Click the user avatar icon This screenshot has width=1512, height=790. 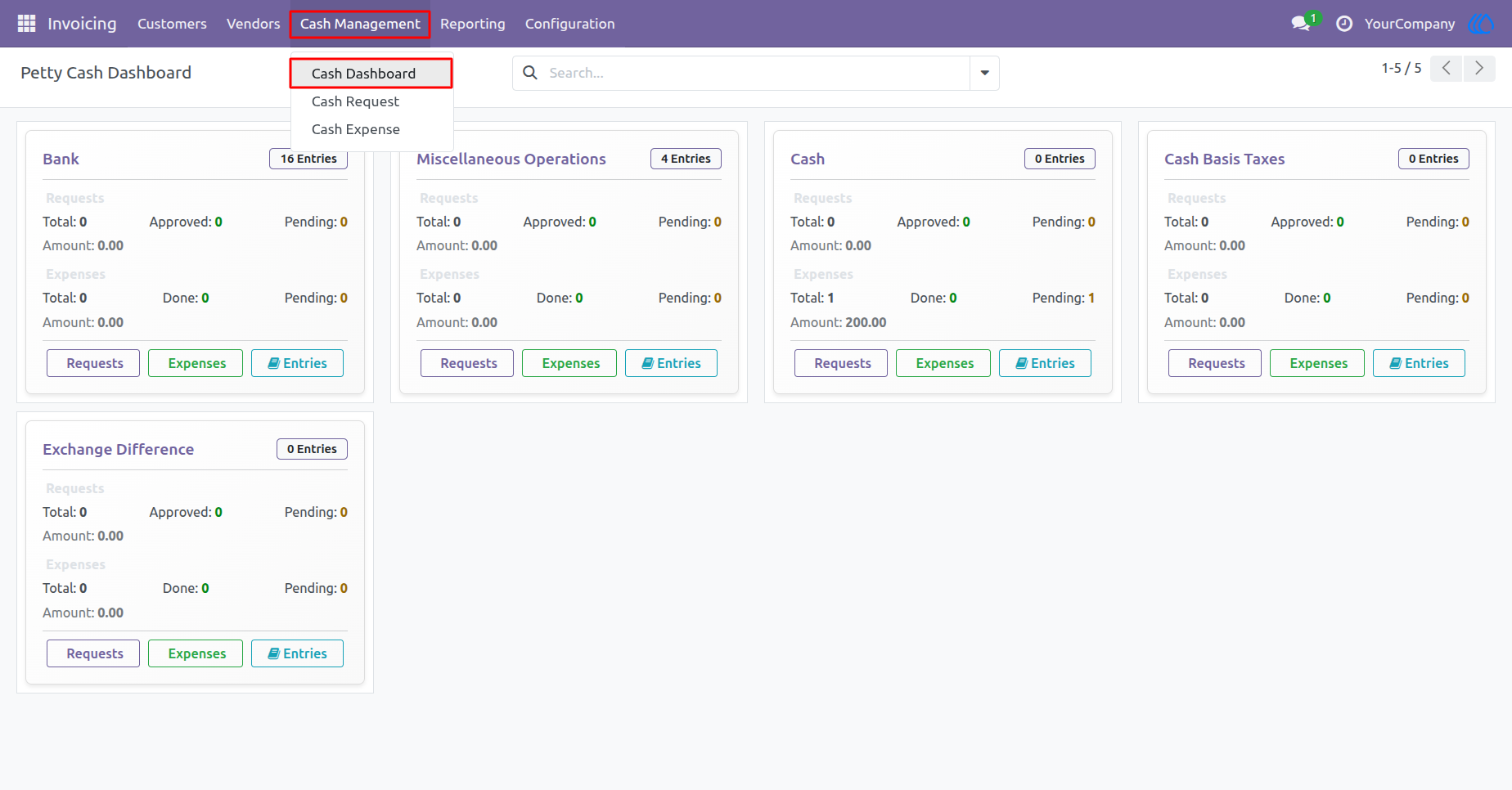tap(1482, 24)
